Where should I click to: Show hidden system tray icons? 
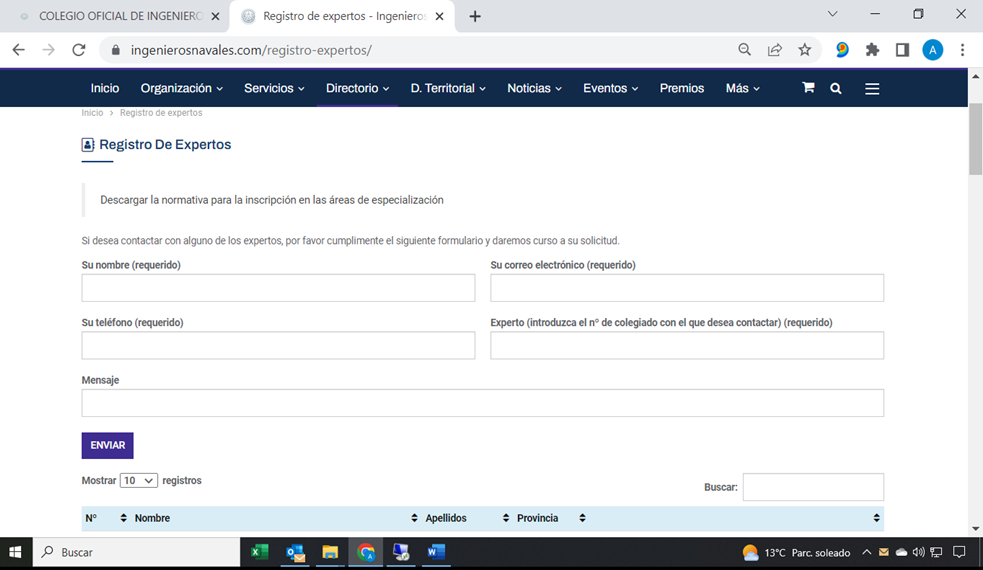click(x=866, y=552)
